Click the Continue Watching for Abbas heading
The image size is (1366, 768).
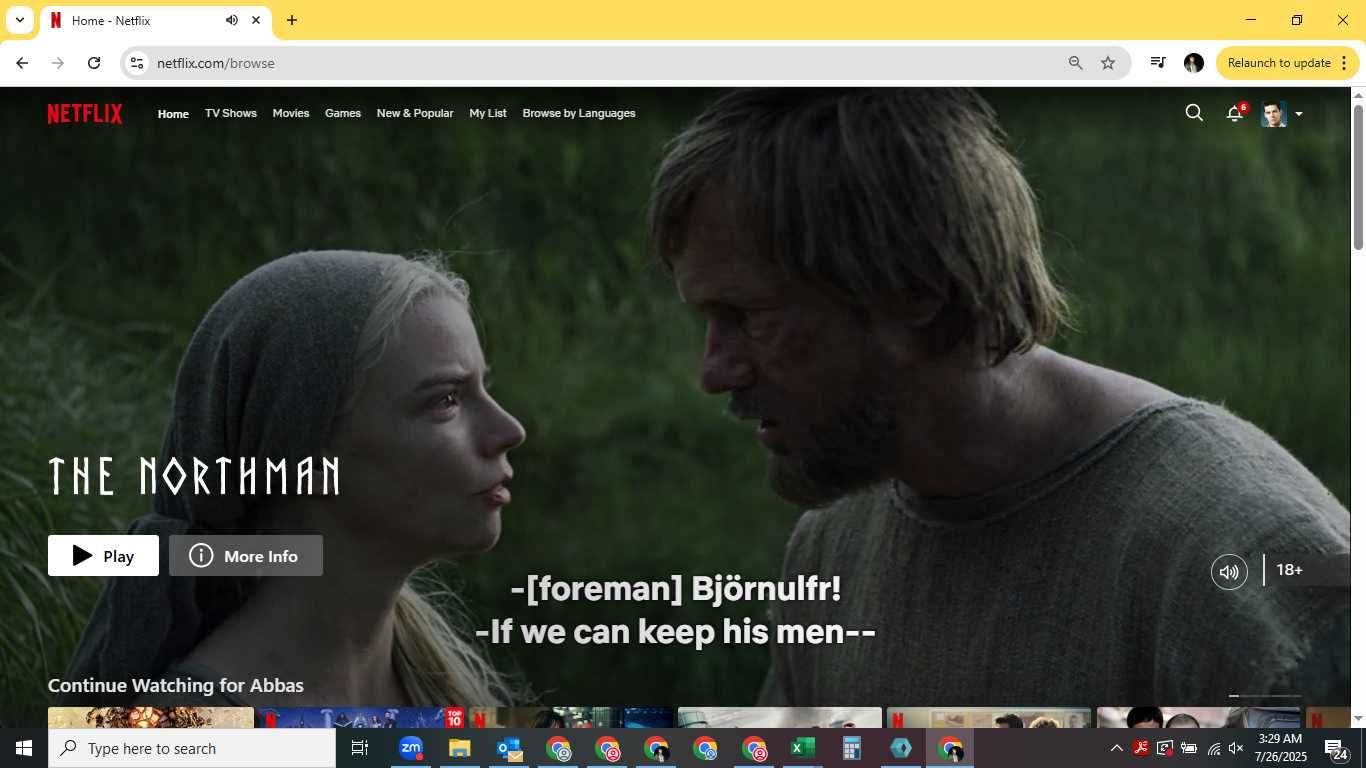point(176,685)
